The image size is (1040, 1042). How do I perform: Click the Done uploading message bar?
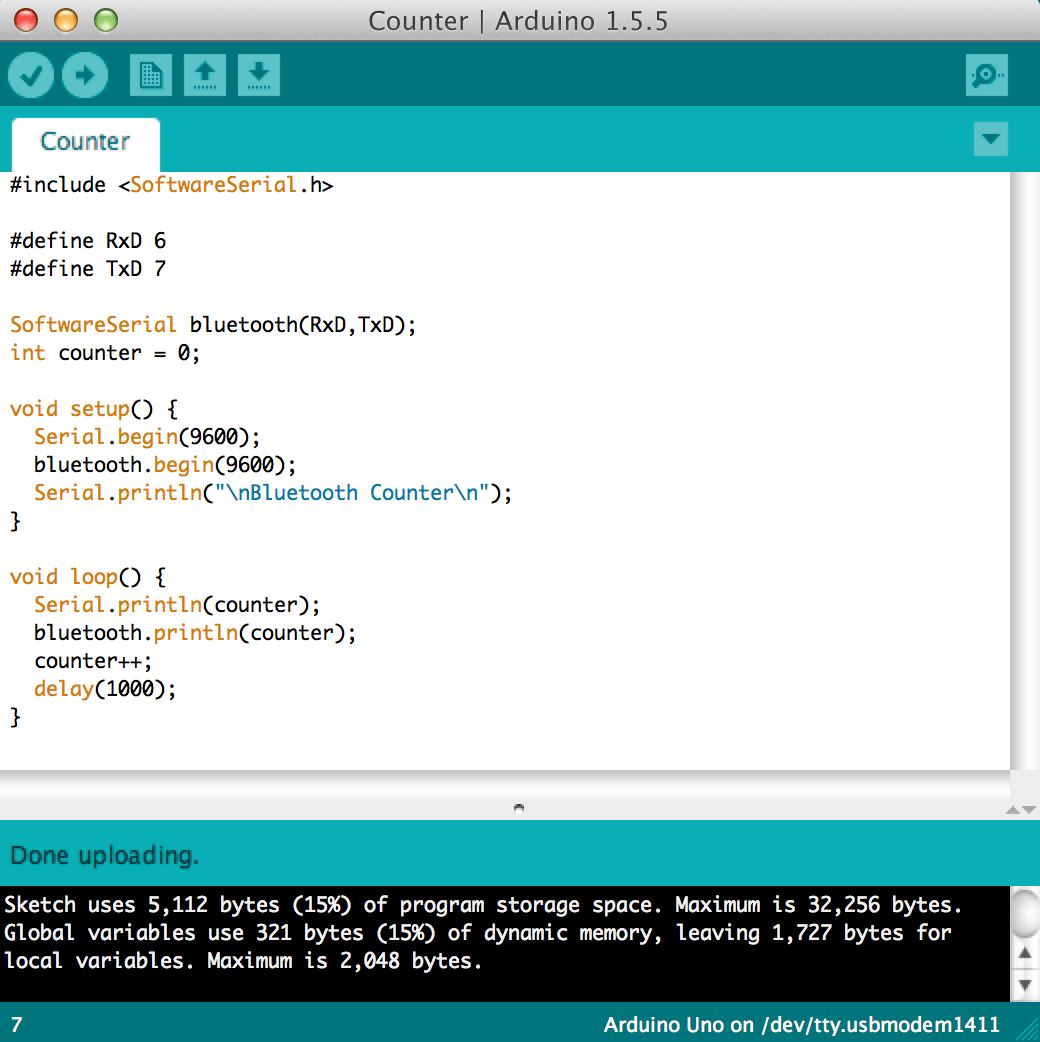(100, 855)
